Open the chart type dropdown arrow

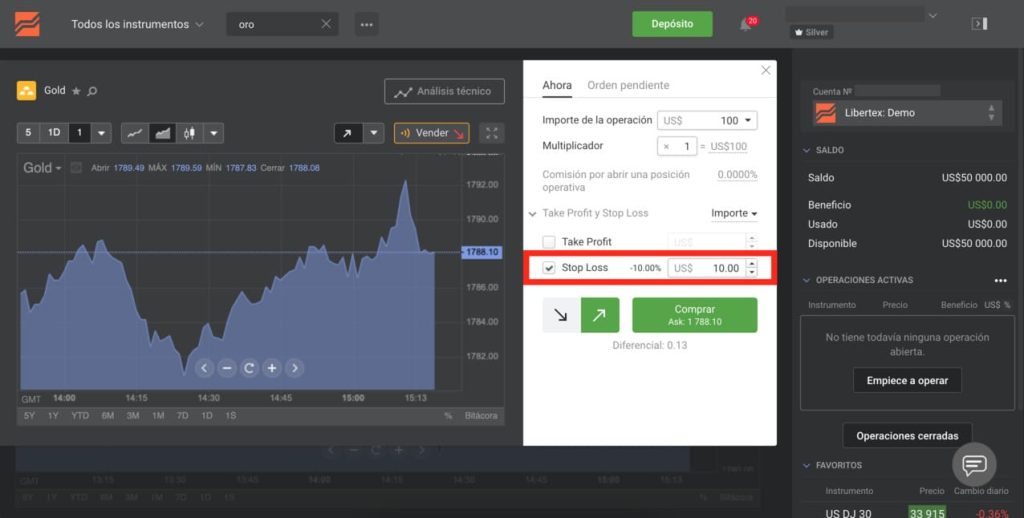pos(214,133)
